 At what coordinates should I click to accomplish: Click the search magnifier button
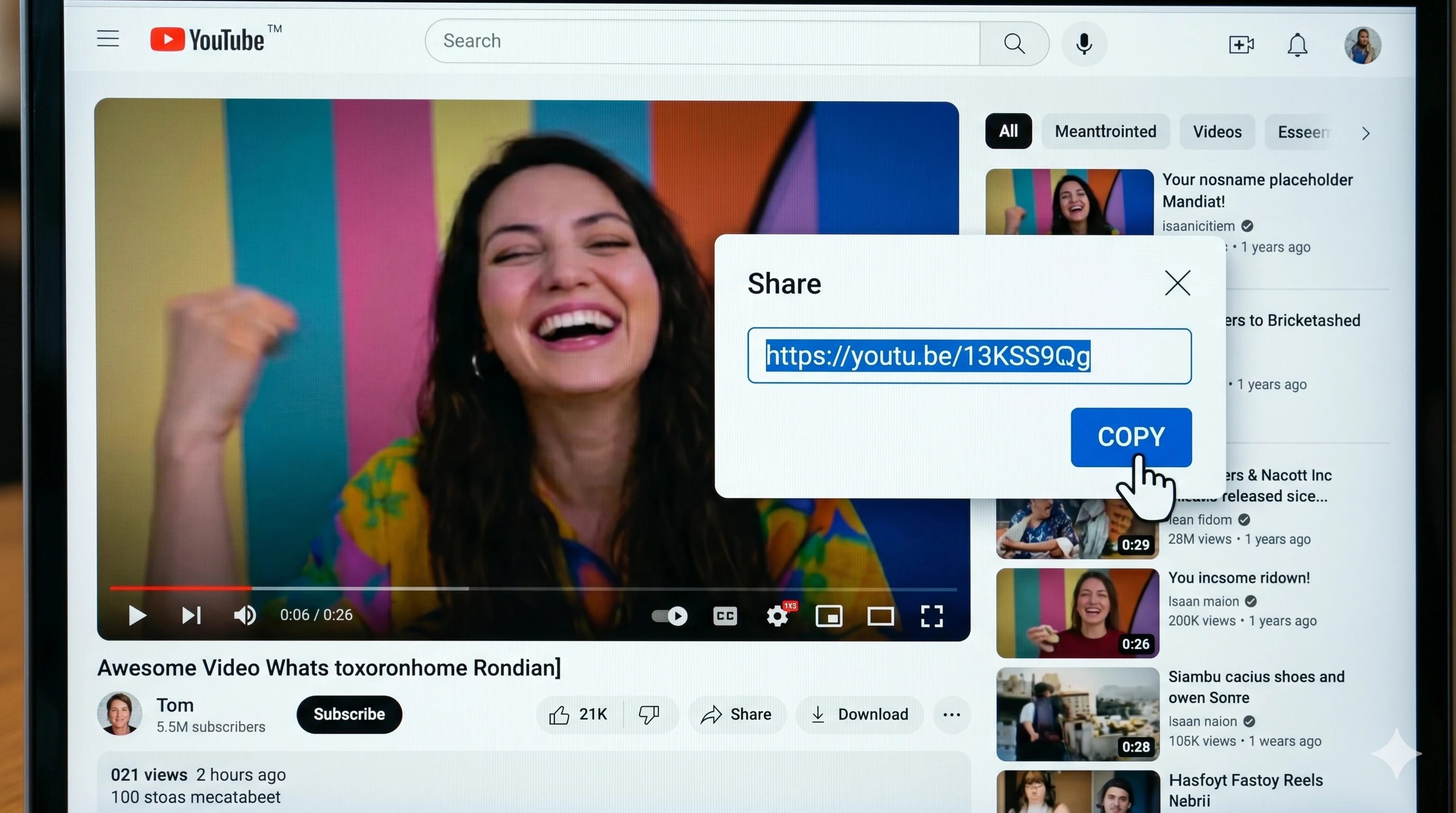pyautogui.click(x=1014, y=43)
